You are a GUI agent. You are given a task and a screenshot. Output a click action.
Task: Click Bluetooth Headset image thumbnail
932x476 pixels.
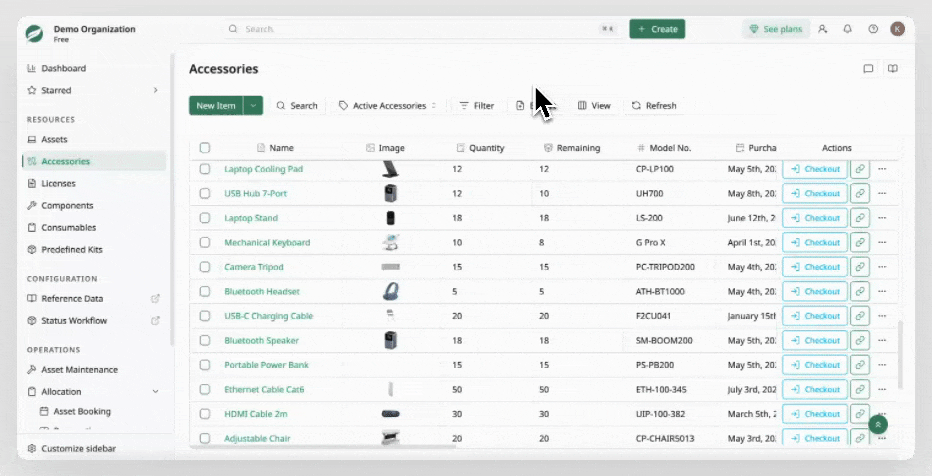click(x=391, y=291)
